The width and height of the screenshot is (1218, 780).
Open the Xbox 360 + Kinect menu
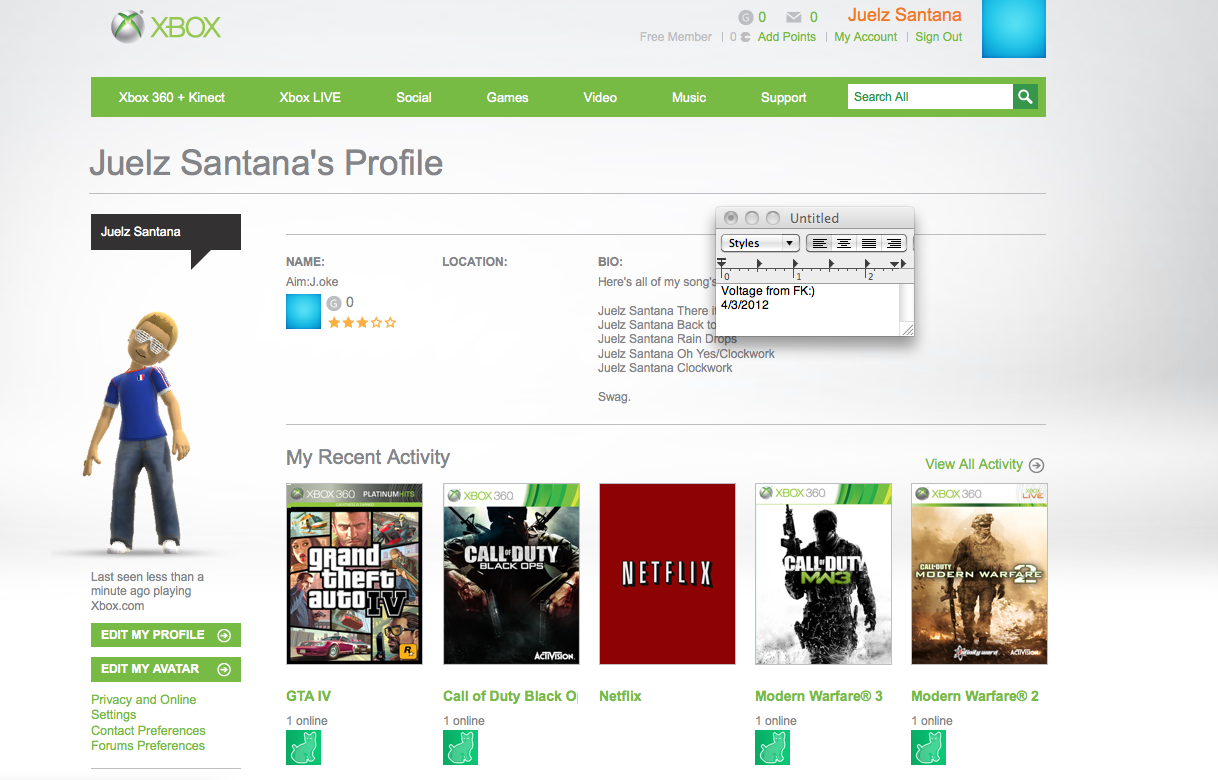[172, 97]
